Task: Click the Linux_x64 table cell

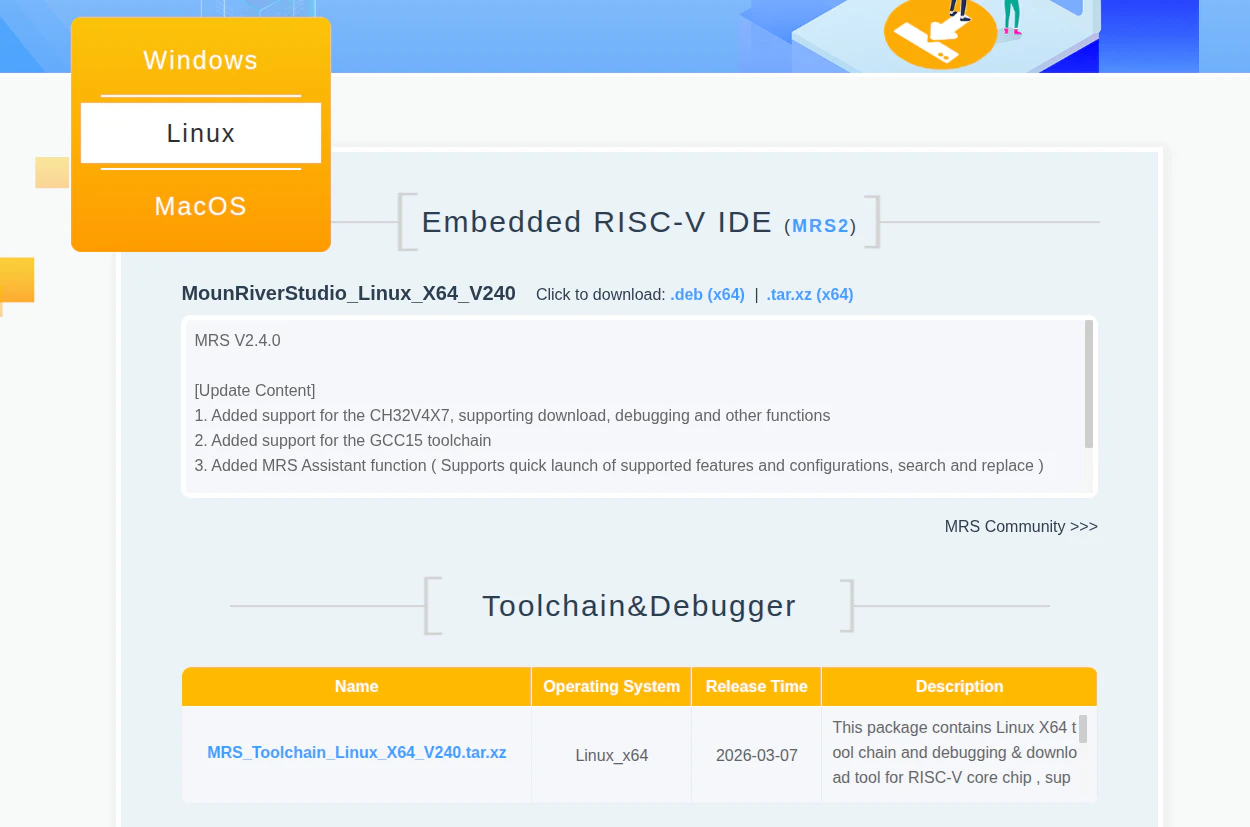Action: point(612,755)
